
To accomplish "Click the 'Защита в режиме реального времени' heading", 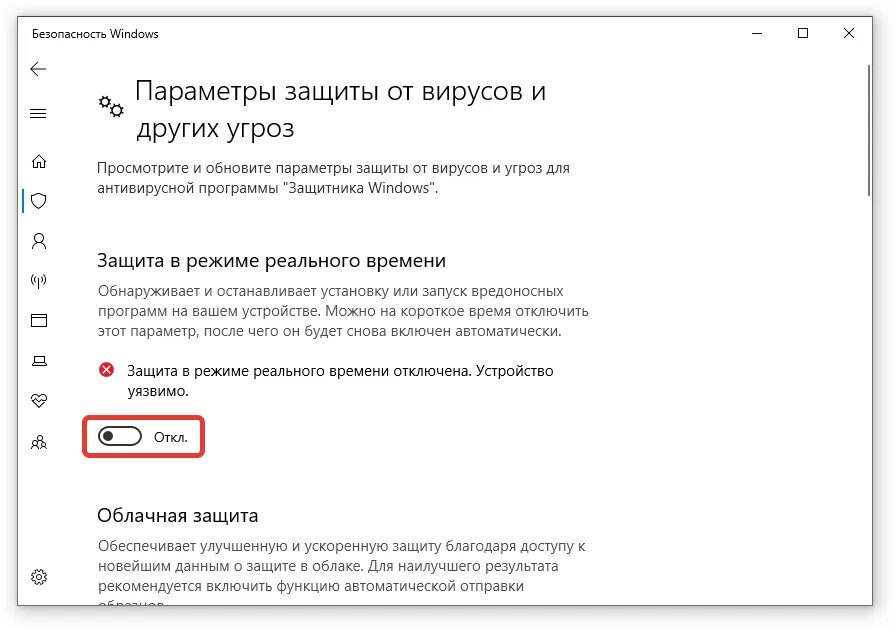I will point(271,261).
